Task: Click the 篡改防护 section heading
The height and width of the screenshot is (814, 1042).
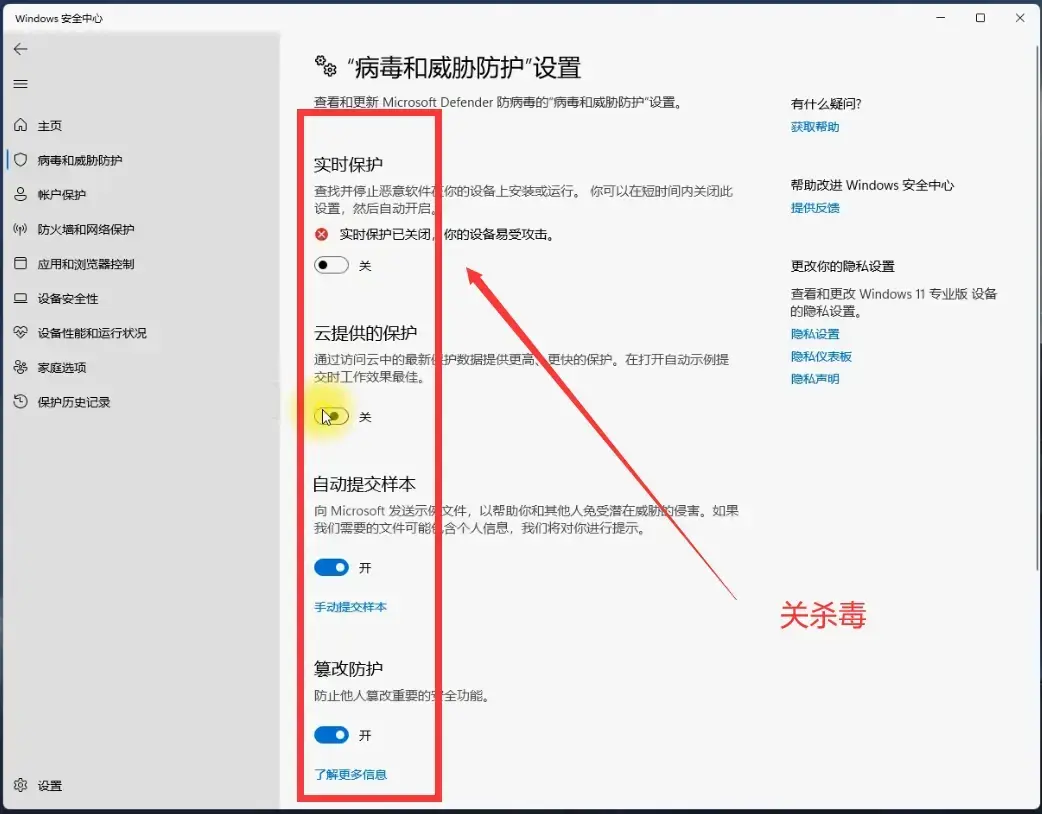Action: [x=348, y=668]
